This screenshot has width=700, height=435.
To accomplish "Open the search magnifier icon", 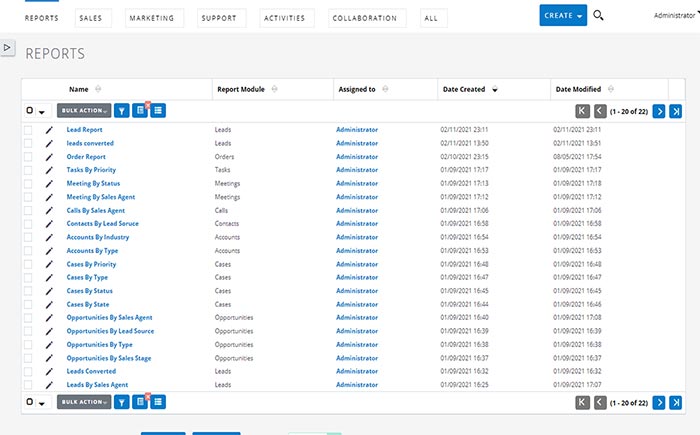I will tap(598, 16).
